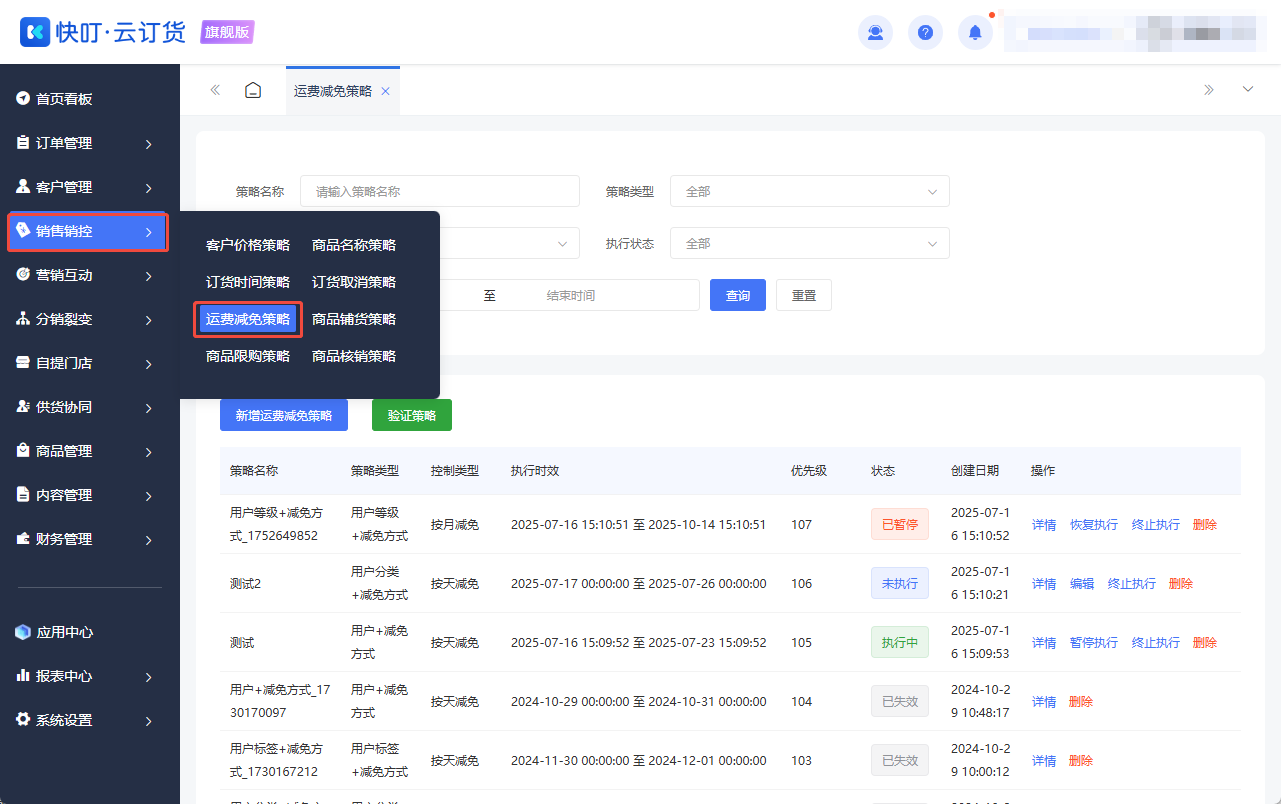Expand 内容管理 sidebar menu
Image resolution: width=1281 pixels, height=804 pixels.
pyautogui.click(x=90, y=495)
